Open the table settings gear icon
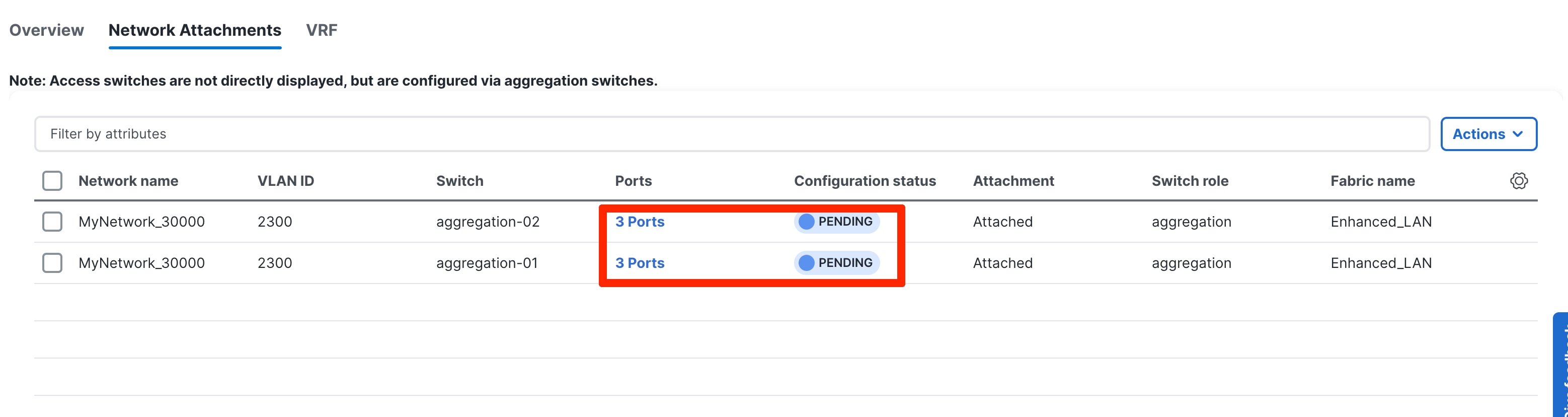 [x=1518, y=181]
